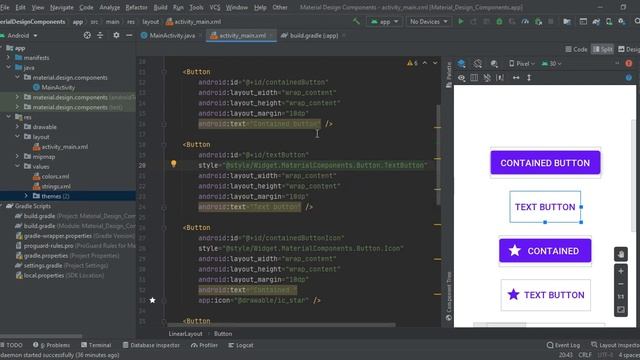
Task: Click the night mode icon in design toolbar
Action: [x=494, y=63]
